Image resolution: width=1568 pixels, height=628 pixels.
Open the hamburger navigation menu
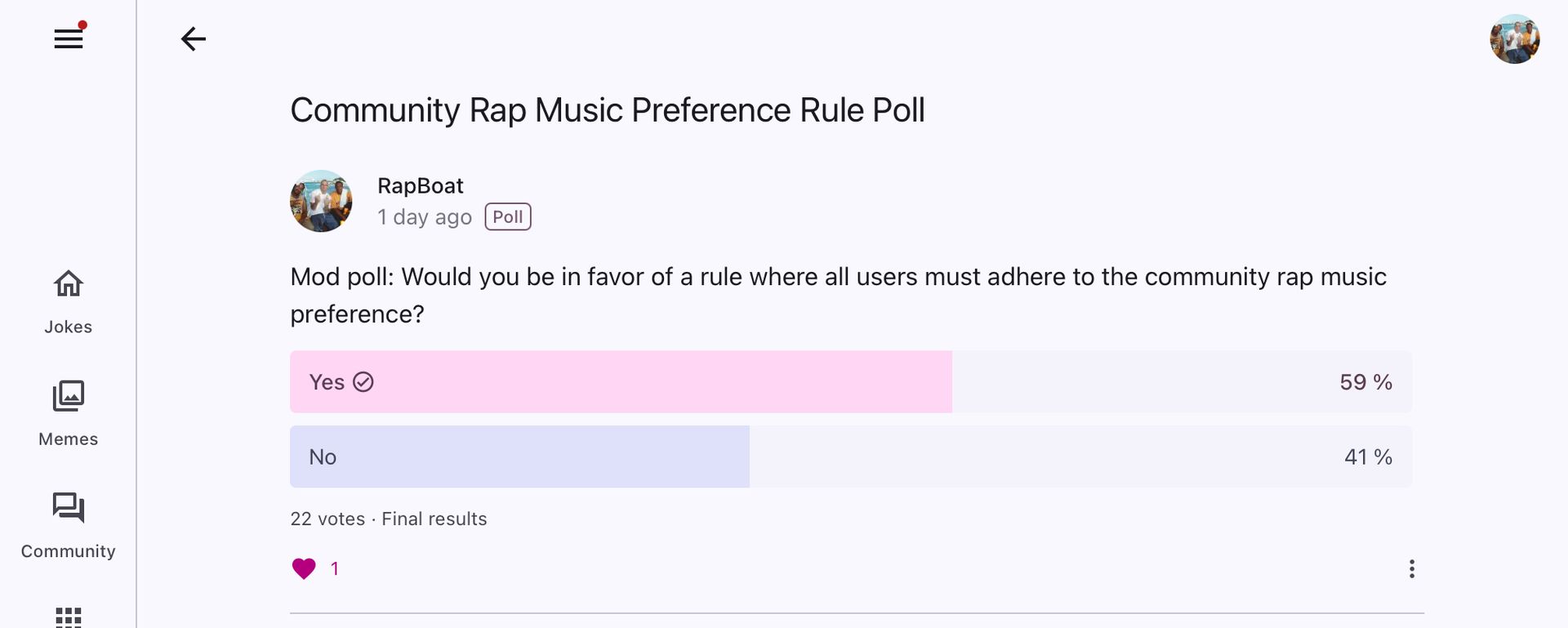[69, 38]
